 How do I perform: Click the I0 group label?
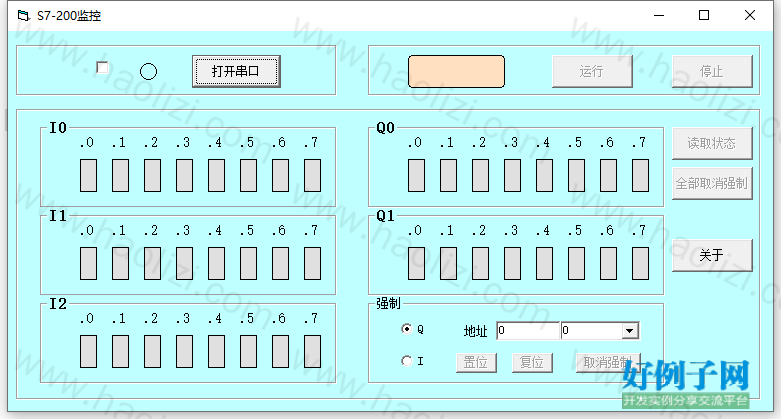(58, 128)
